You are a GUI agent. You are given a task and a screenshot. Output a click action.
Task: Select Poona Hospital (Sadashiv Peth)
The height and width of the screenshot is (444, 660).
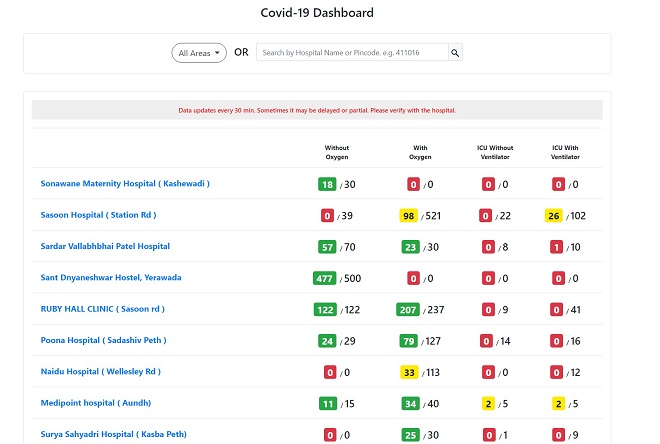[103, 340]
